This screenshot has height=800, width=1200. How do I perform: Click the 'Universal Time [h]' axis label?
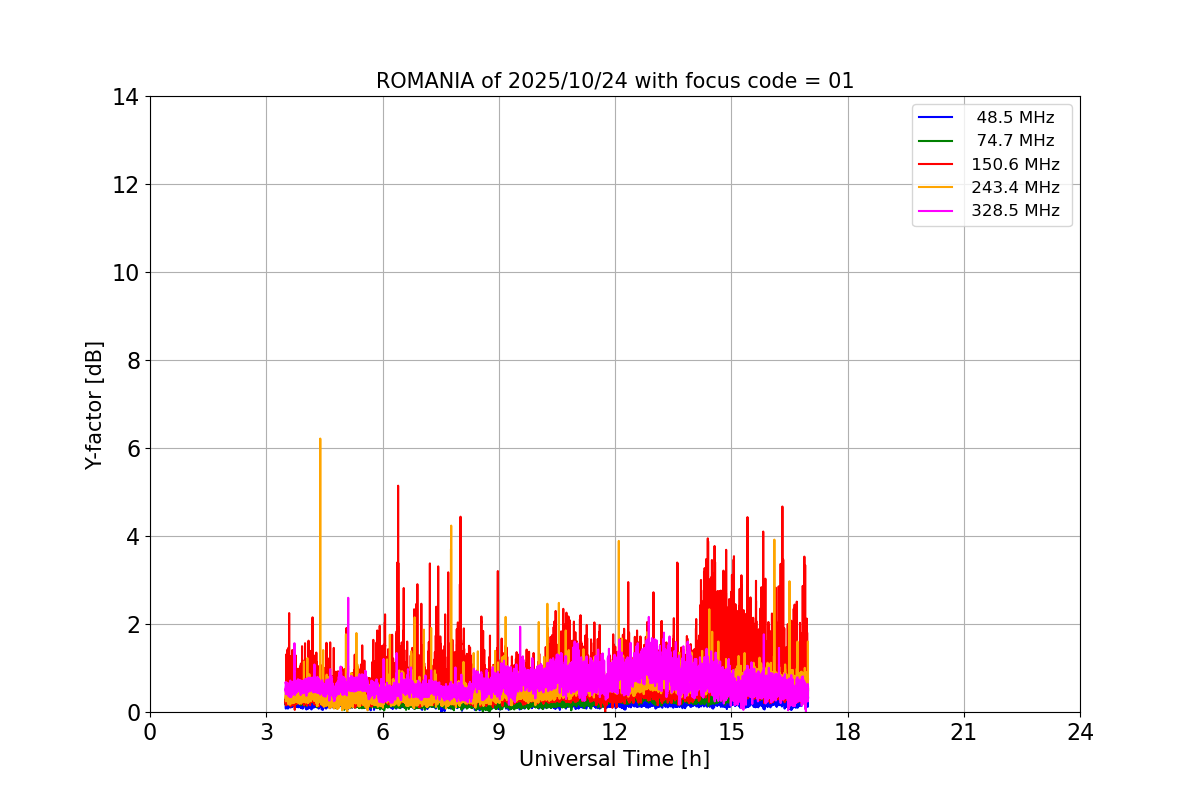point(614,759)
